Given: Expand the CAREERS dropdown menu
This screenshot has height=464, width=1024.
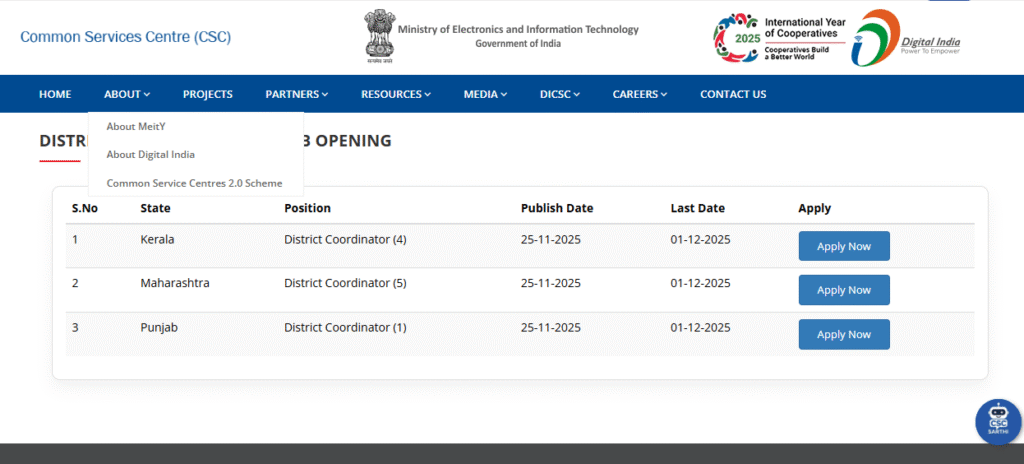Looking at the screenshot, I should pos(639,94).
